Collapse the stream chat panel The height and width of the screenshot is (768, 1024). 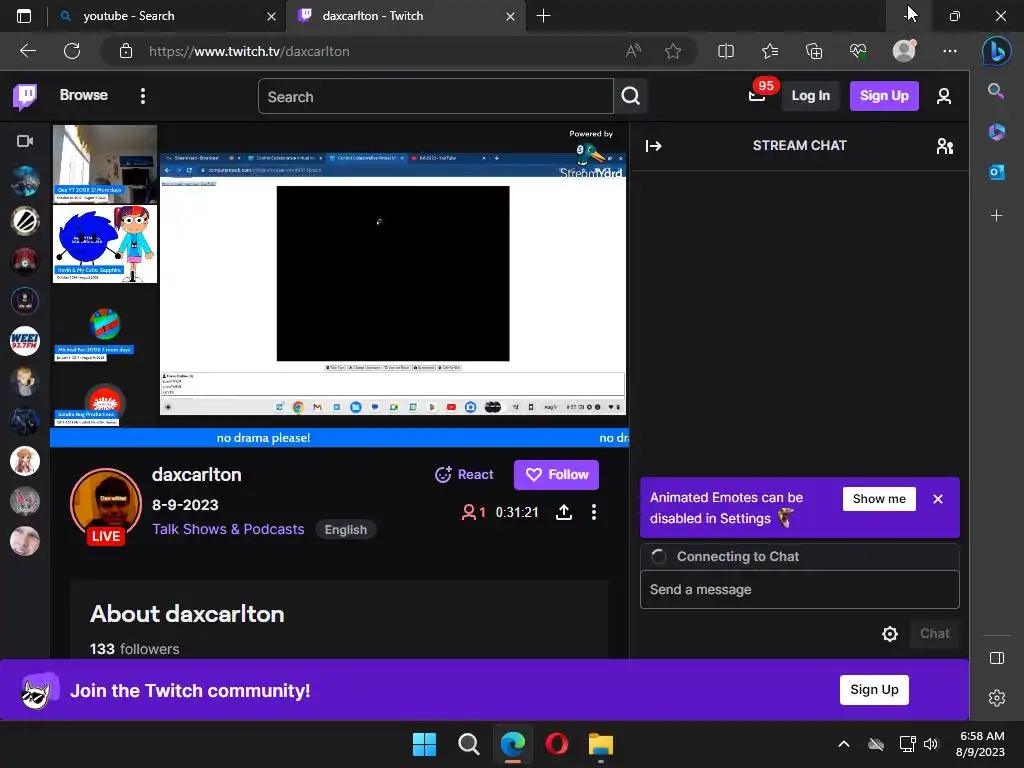(x=654, y=146)
